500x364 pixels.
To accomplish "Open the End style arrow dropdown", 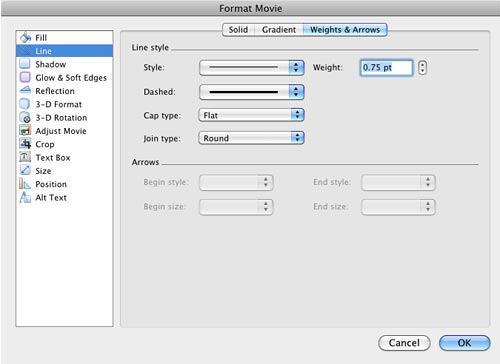I will [398, 182].
